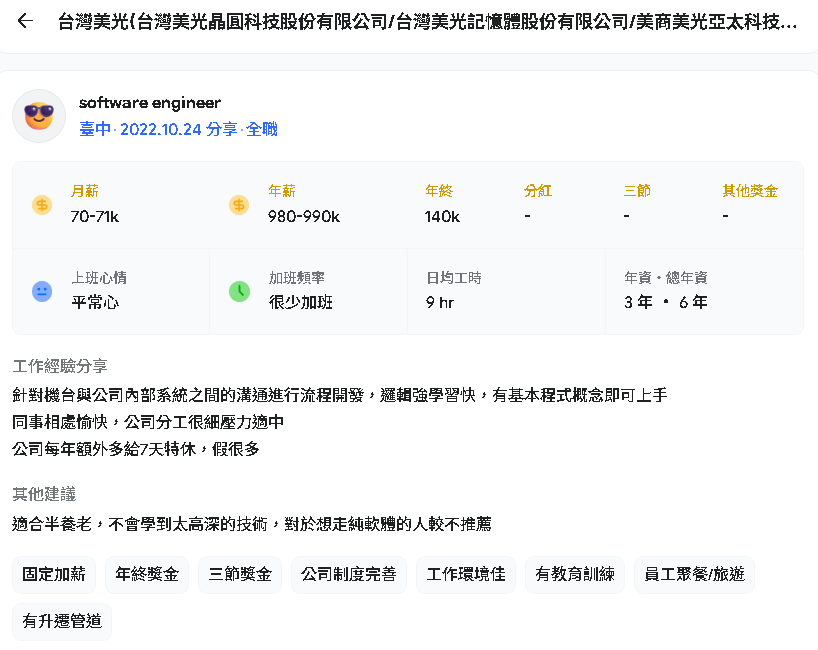Click the 其他獎金 label
The height and width of the screenshot is (650, 818).
coord(750,191)
